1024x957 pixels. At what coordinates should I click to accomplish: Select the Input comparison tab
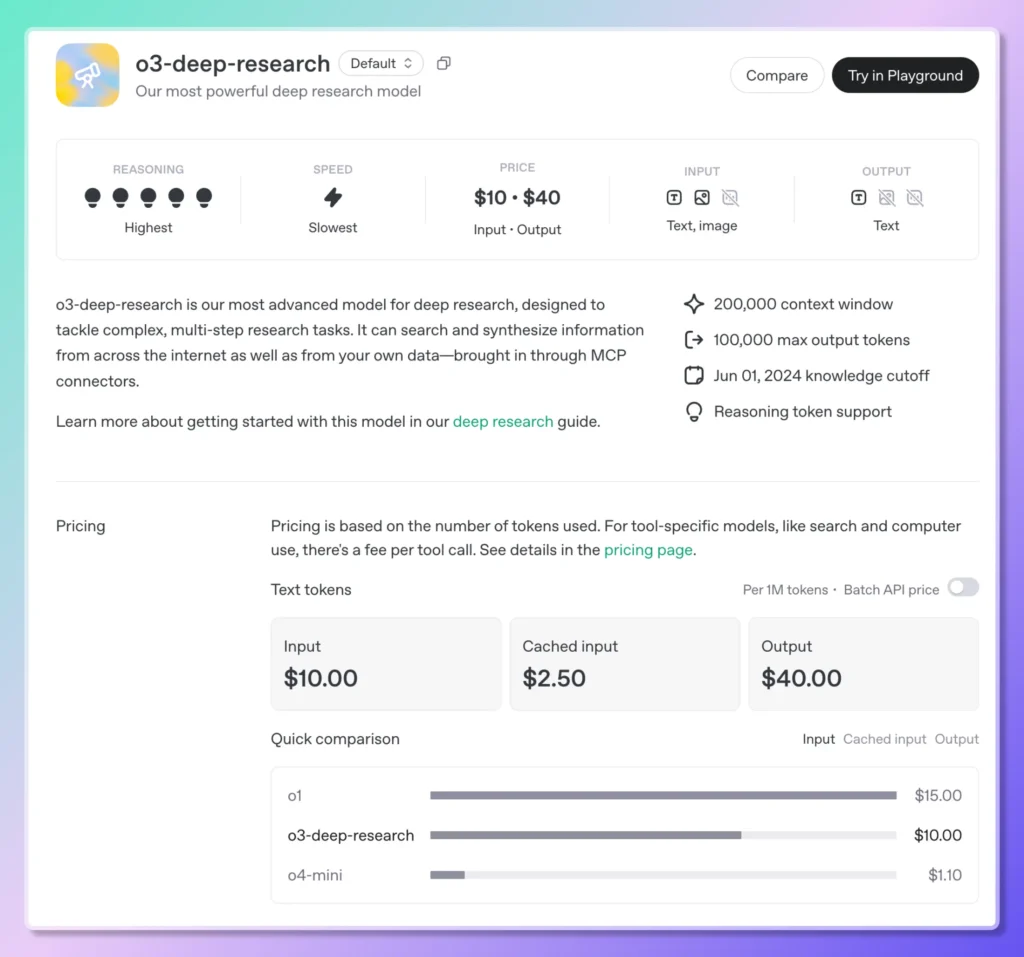coord(818,739)
